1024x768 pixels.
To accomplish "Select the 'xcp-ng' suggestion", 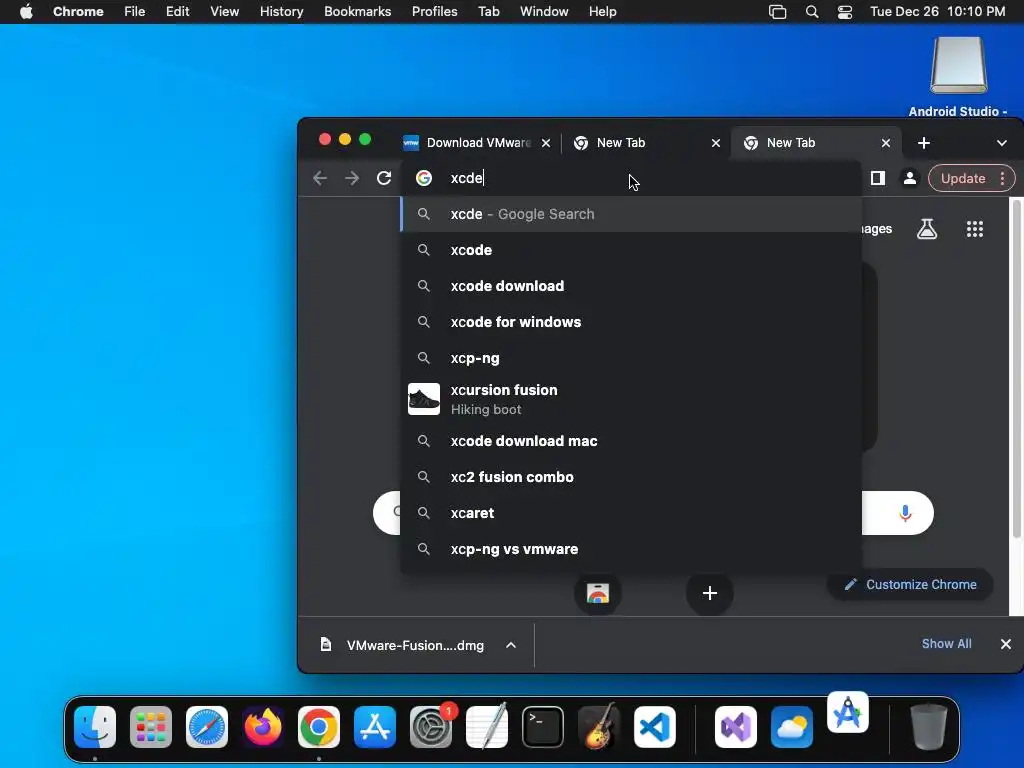I will 631,358.
